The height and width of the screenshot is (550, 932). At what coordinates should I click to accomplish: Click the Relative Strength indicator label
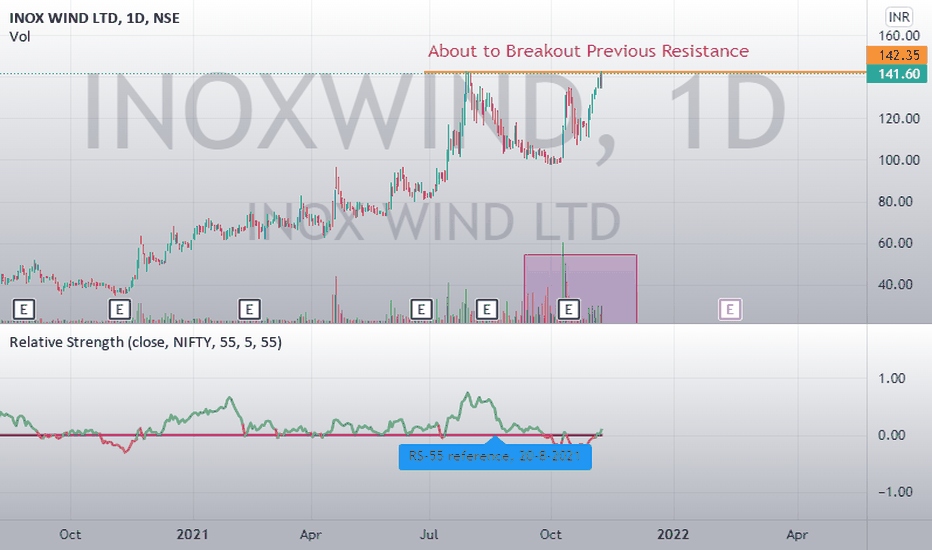[x=146, y=342]
